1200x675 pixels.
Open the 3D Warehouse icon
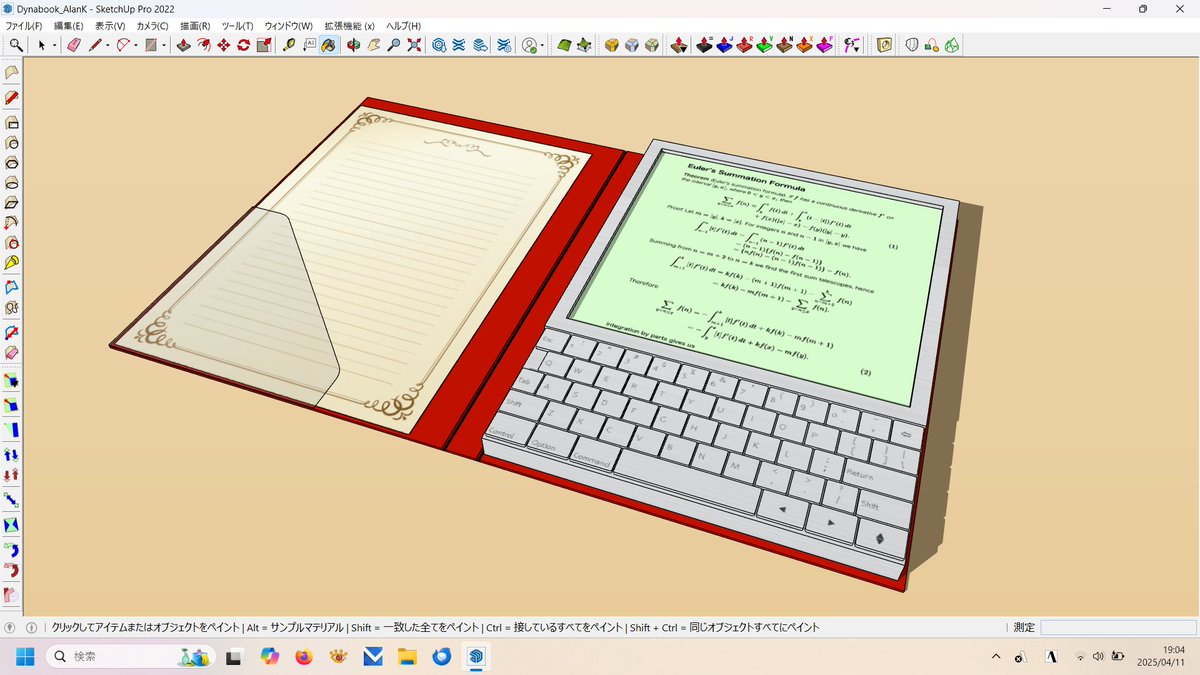click(439, 45)
